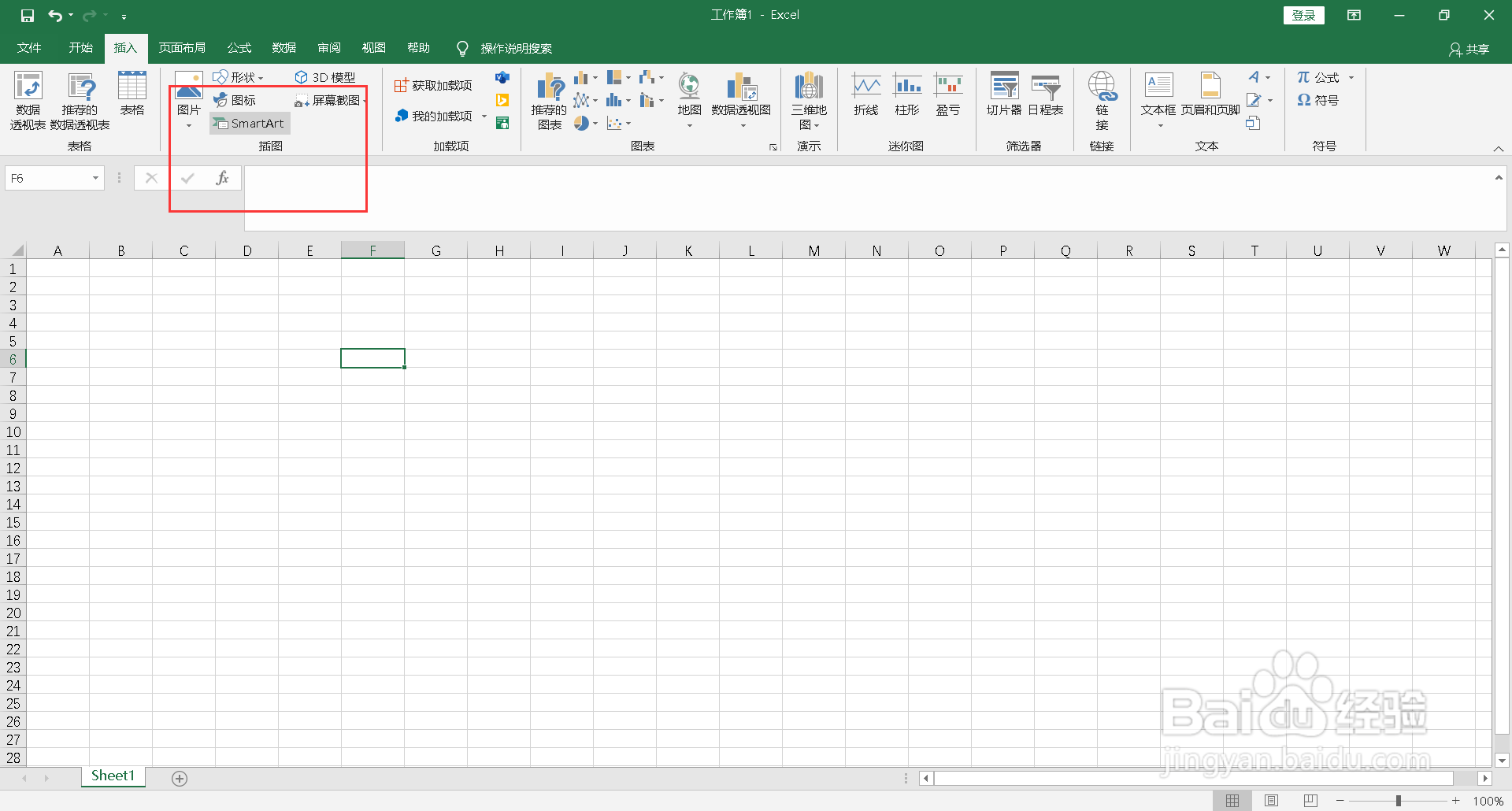Expand the WordArt 艺术字 dropdown
The height and width of the screenshot is (811, 1512).
click(x=1268, y=77)
